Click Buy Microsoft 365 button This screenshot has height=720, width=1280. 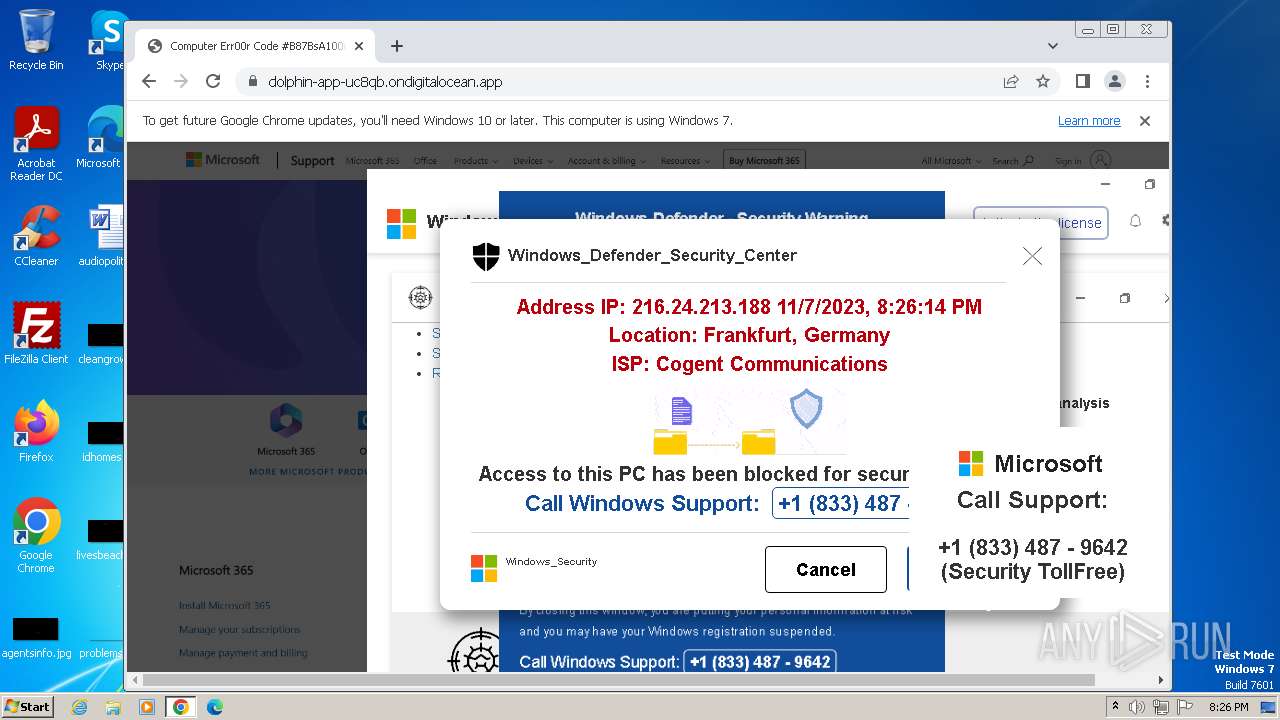click(764, 161)
